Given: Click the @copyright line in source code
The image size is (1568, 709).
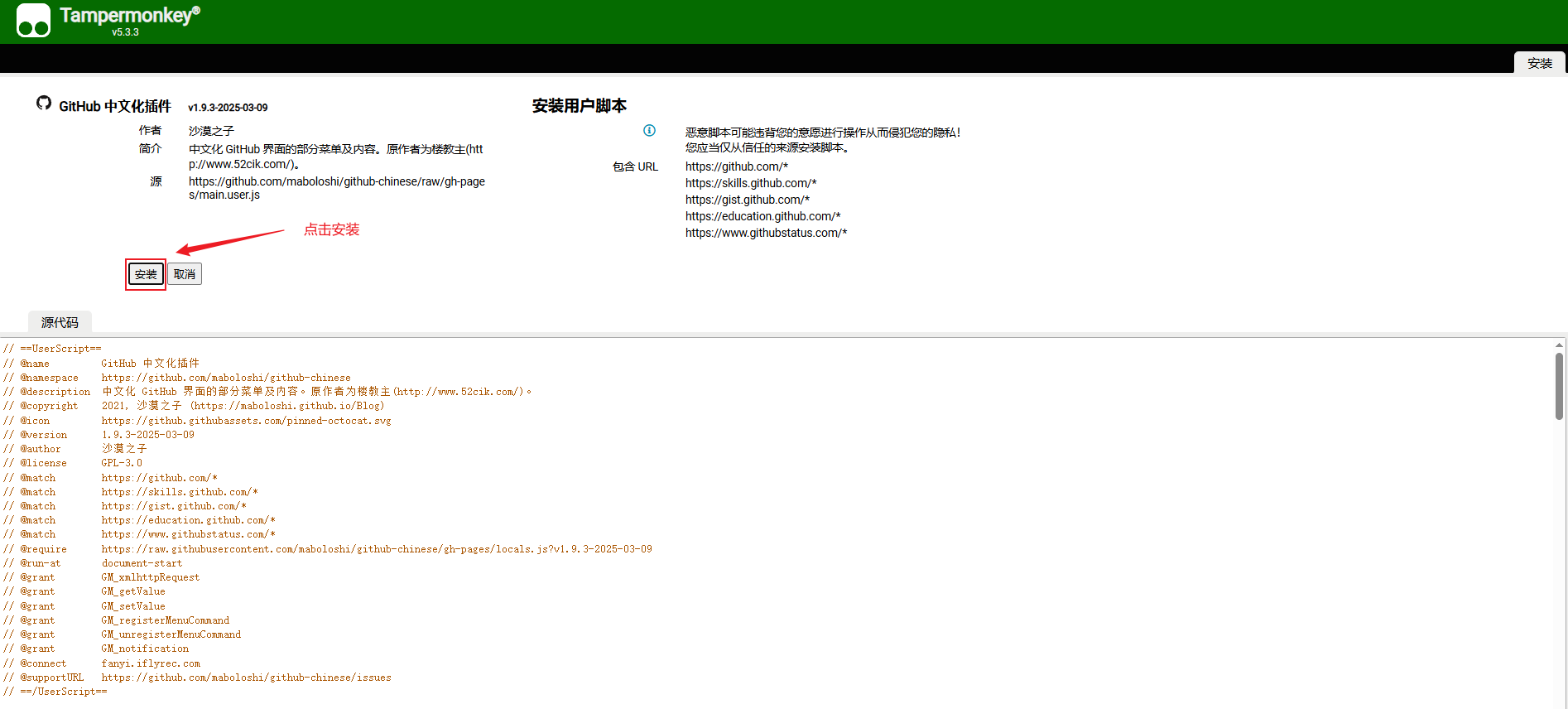Looking at the screenshot, I should 194,406.
